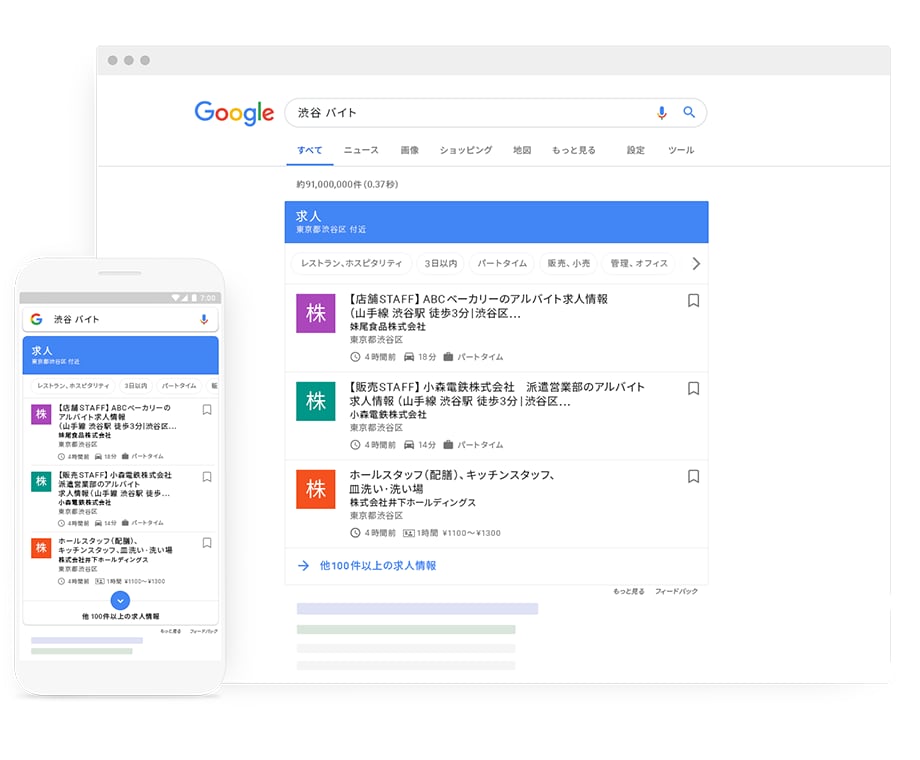Open the 【販売STAFF】小森電鉄株式会社 title on the phone
The image size is (920, 760).
tap(115, 484)
